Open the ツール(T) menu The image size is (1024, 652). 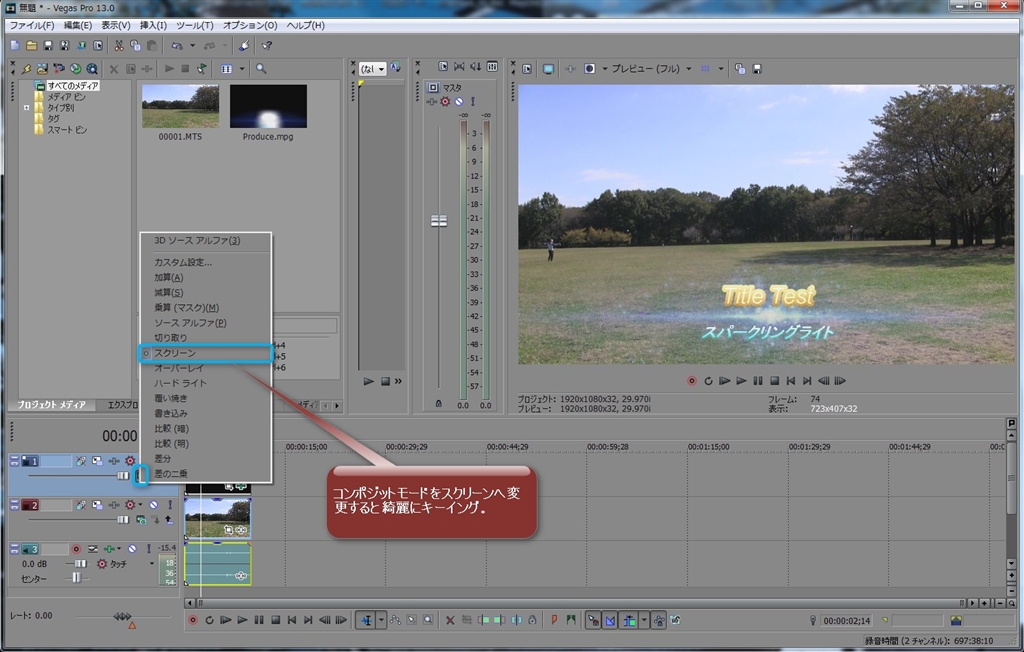pyautogui.click(x=195, y=25)
